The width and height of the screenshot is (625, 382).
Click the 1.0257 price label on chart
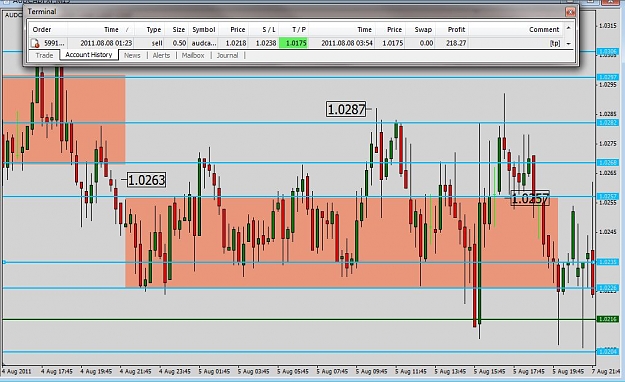[x=530, y=198]
